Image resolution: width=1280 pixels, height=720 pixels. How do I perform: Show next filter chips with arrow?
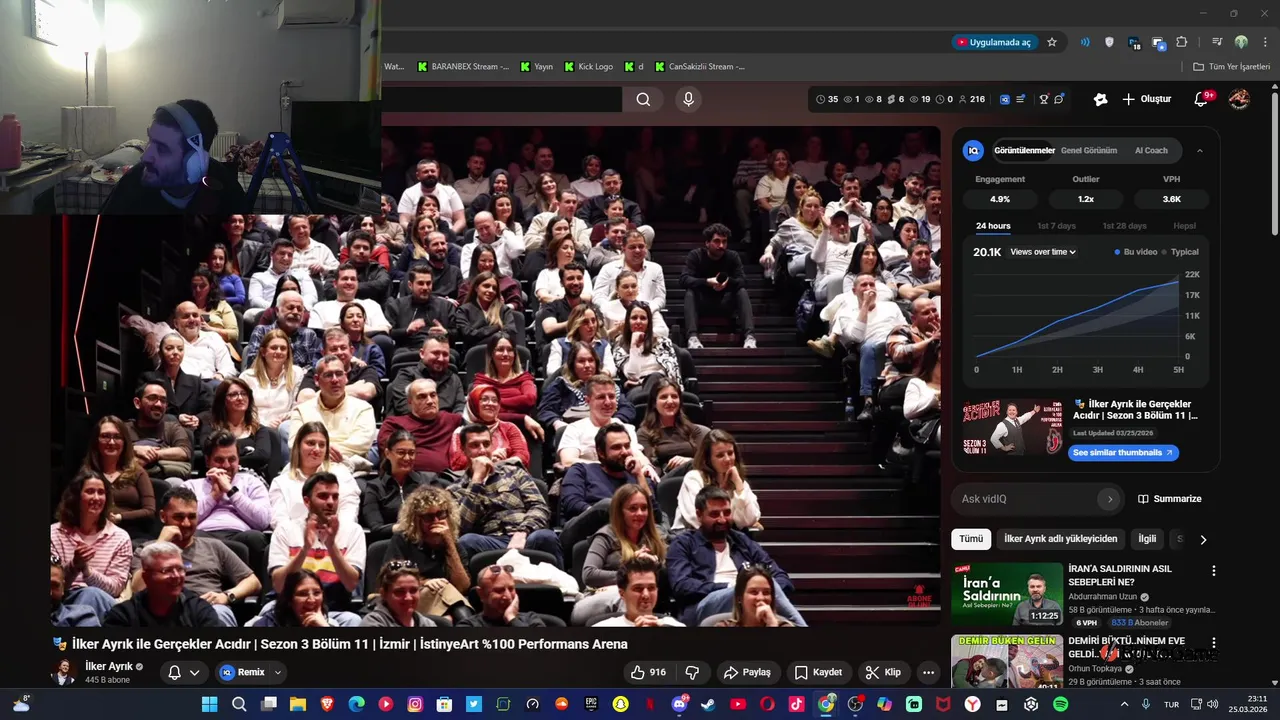[x=1203, y=539]
